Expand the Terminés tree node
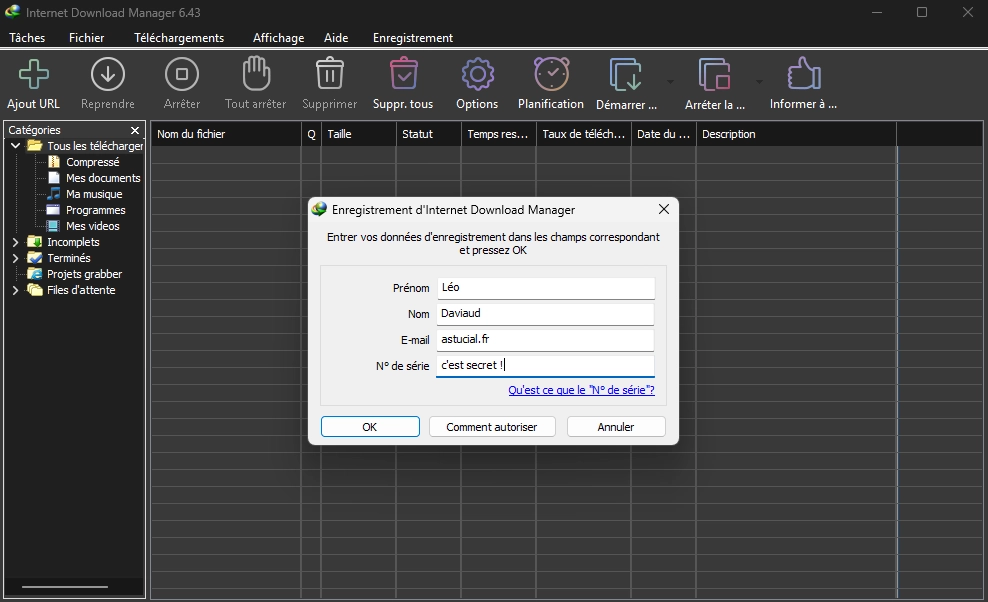Image resolution: width=988 pixels, height=602 pixels. (x=15, y=258)
